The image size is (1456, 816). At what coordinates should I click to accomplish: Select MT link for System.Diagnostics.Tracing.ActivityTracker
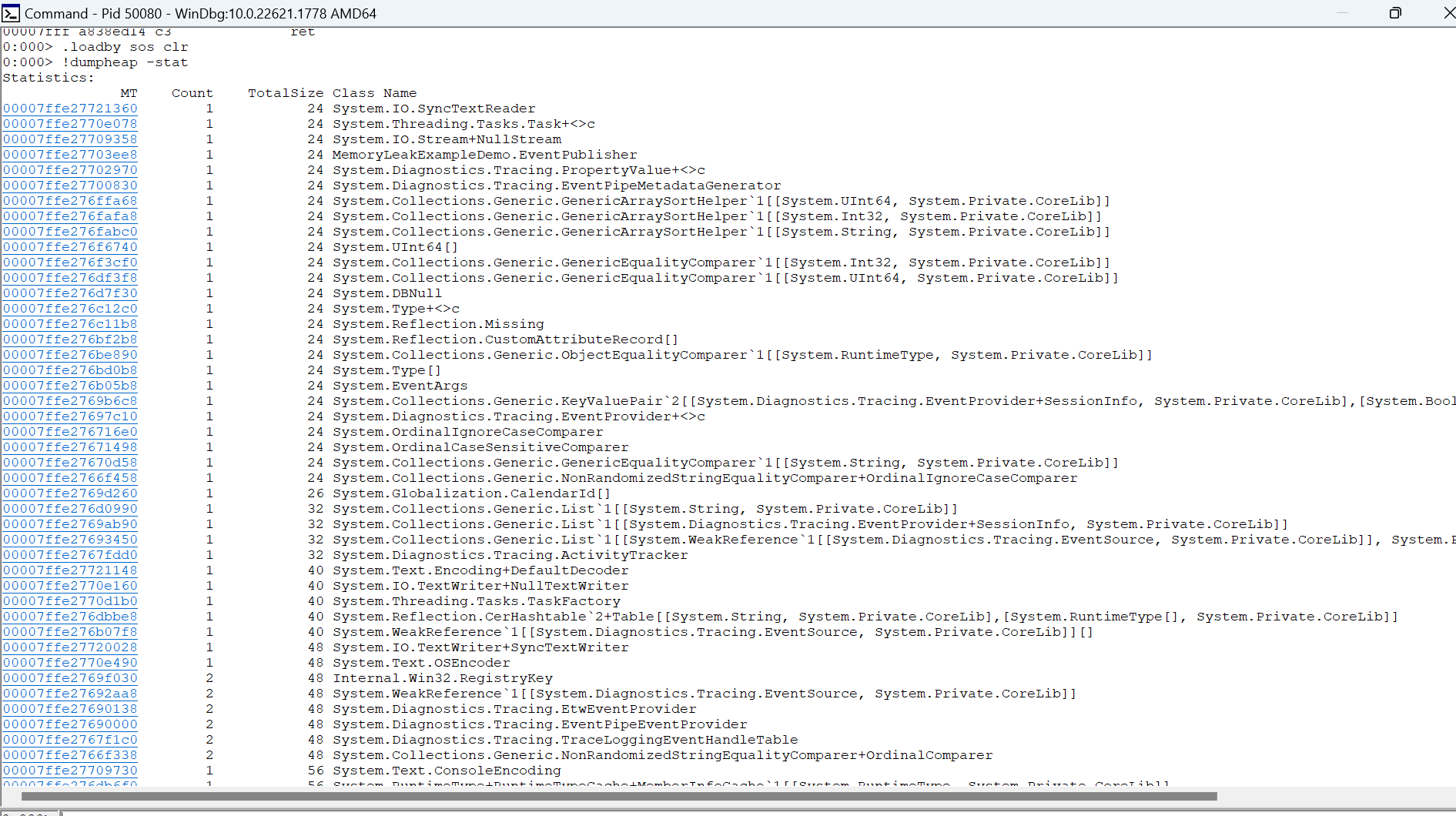69,555
